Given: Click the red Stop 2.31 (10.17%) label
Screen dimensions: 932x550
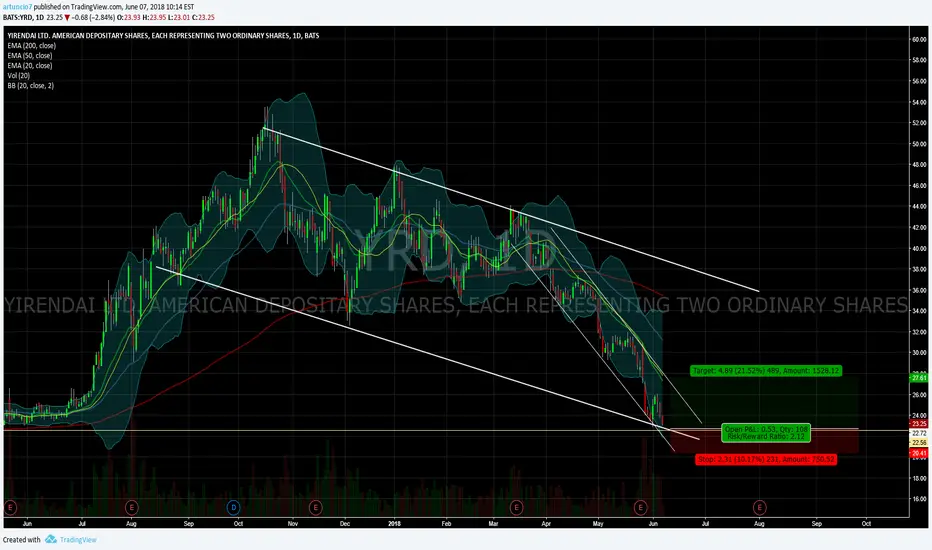Looking at the screenshot, I should pyautogui.click(x=766, y=459).
